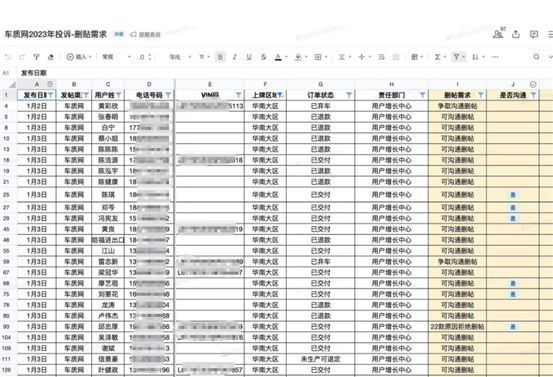
Task: Apply the fill color bucket icon
Action: coord(298,57)
